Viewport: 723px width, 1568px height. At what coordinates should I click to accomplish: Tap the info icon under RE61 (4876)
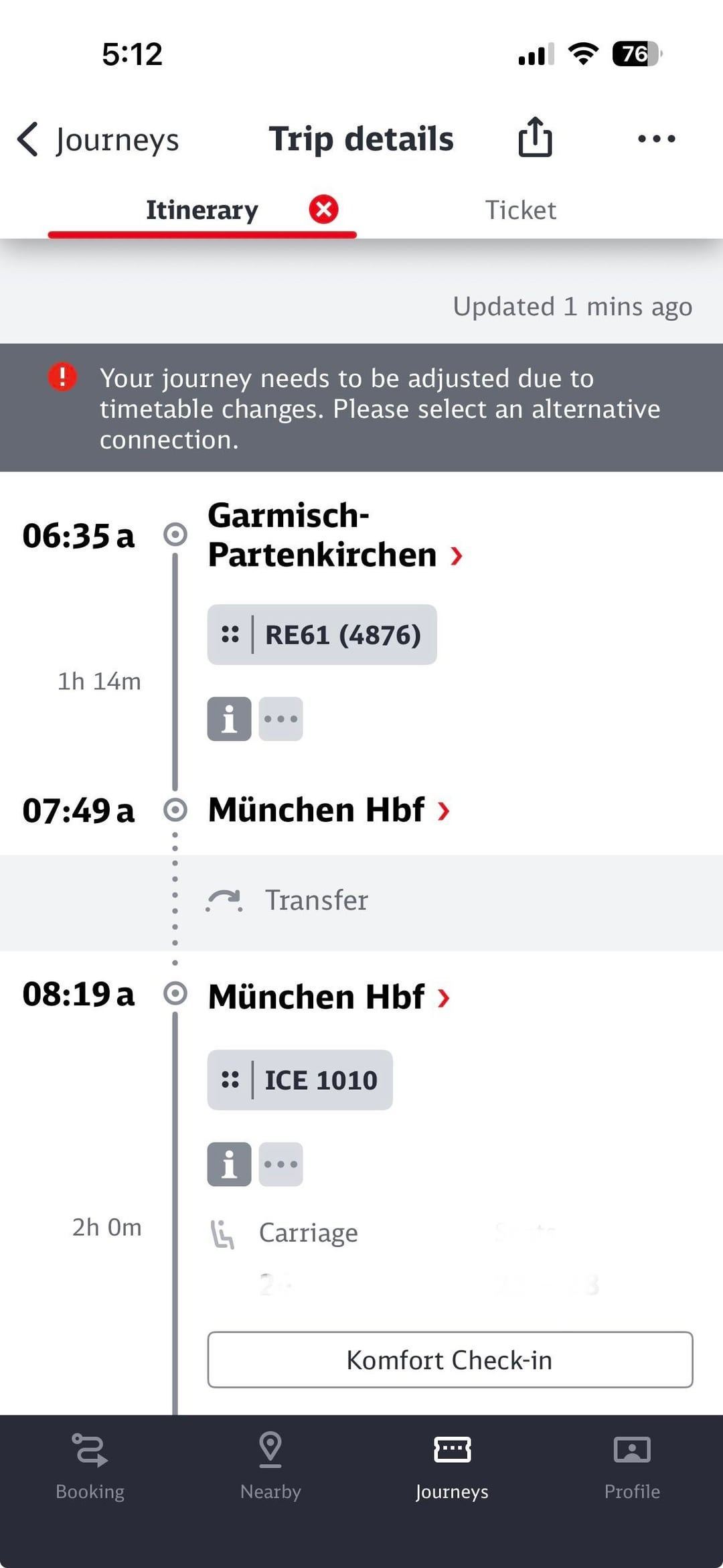229,719
